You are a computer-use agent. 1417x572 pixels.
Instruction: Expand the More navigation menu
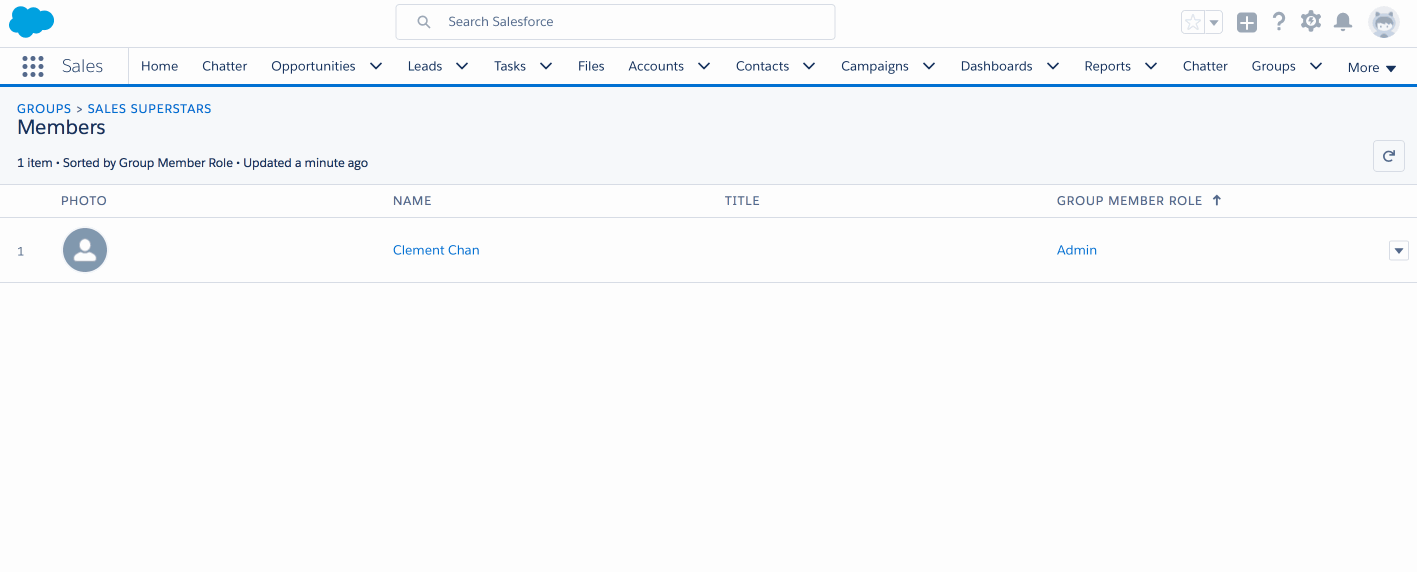coord(1371,67)
